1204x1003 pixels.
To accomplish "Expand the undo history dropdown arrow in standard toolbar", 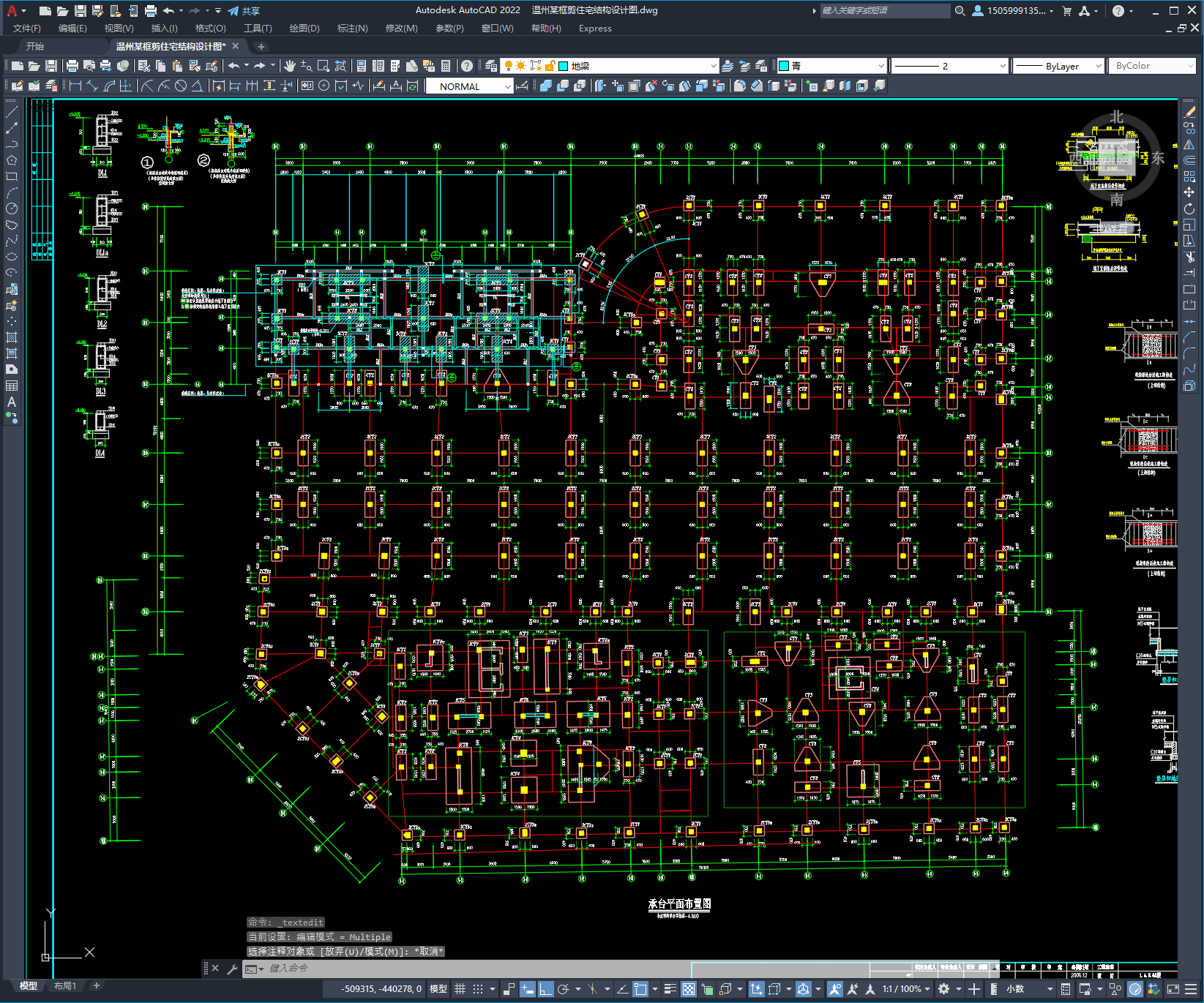I will [x=247, y=66].
